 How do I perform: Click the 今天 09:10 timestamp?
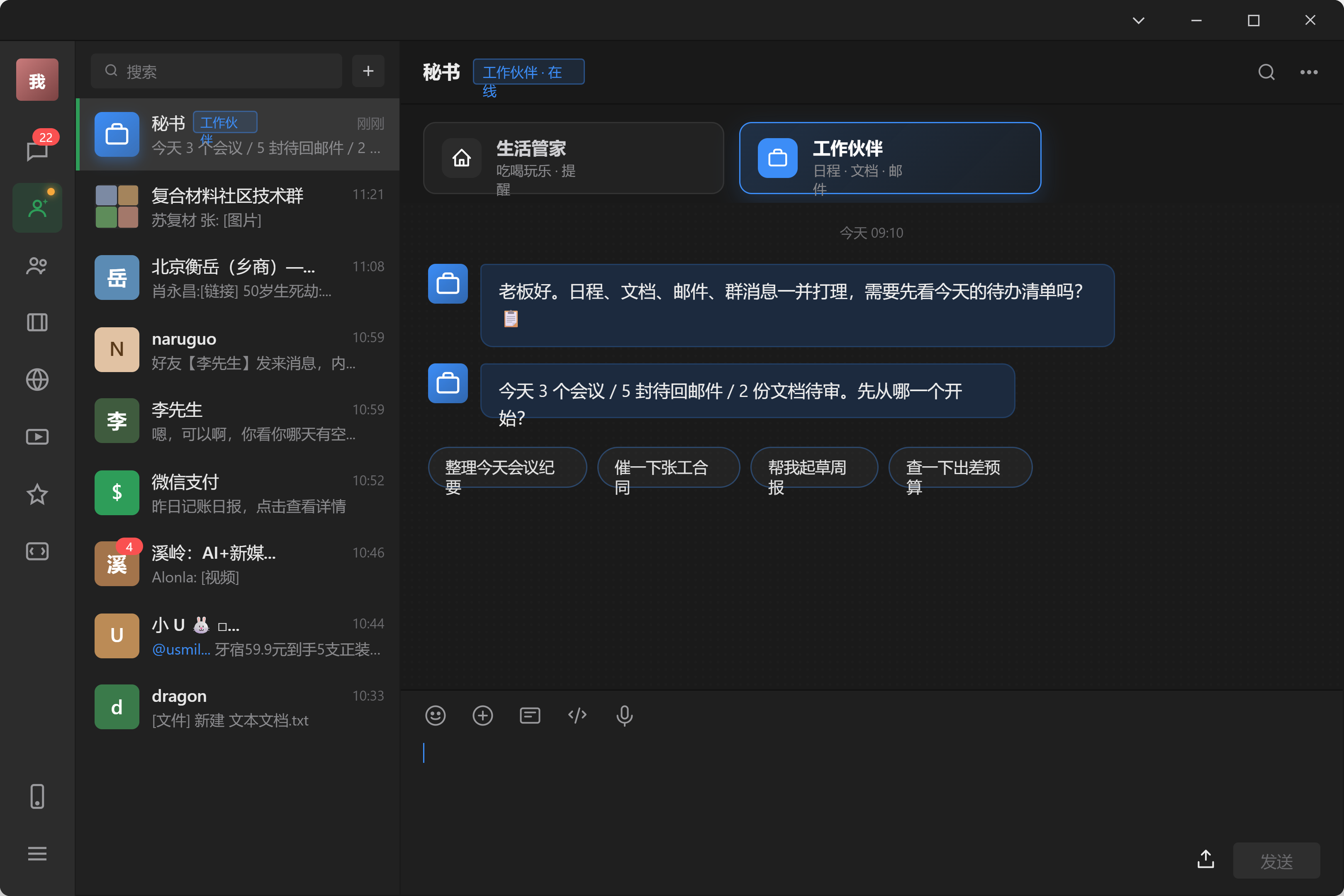click(872, 233)
